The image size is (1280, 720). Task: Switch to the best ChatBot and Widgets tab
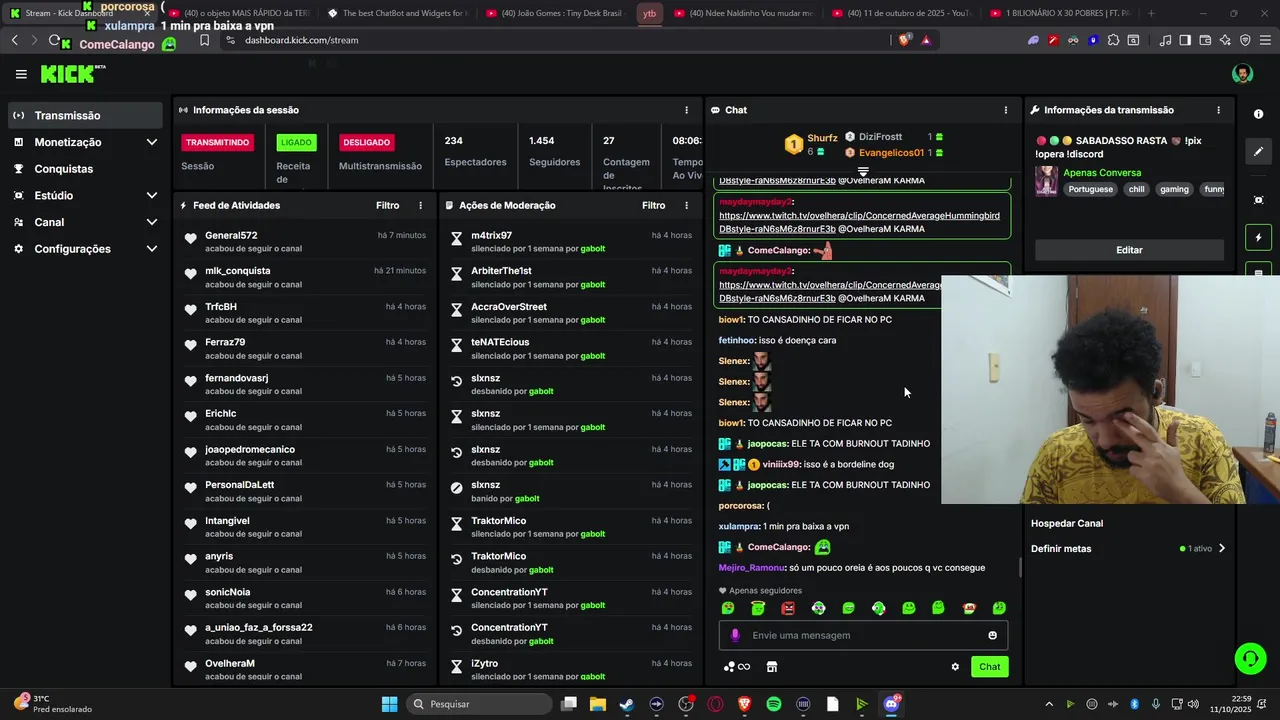tap(397, 13)
